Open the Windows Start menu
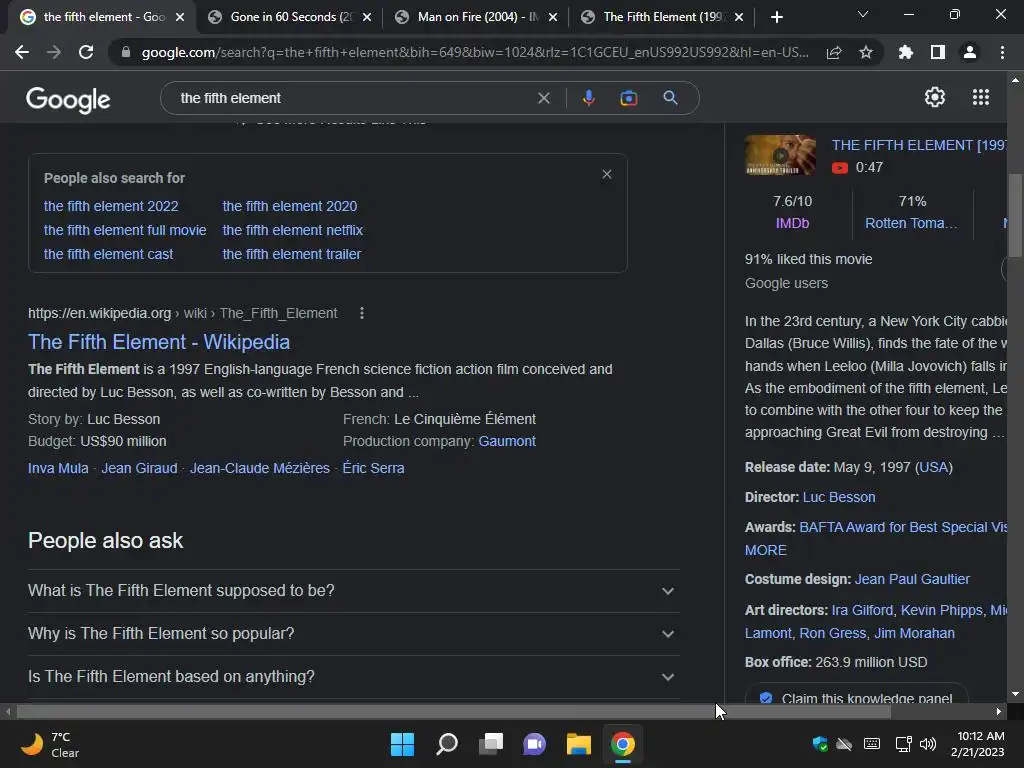 pyautogui.click(x=402, y=744)
